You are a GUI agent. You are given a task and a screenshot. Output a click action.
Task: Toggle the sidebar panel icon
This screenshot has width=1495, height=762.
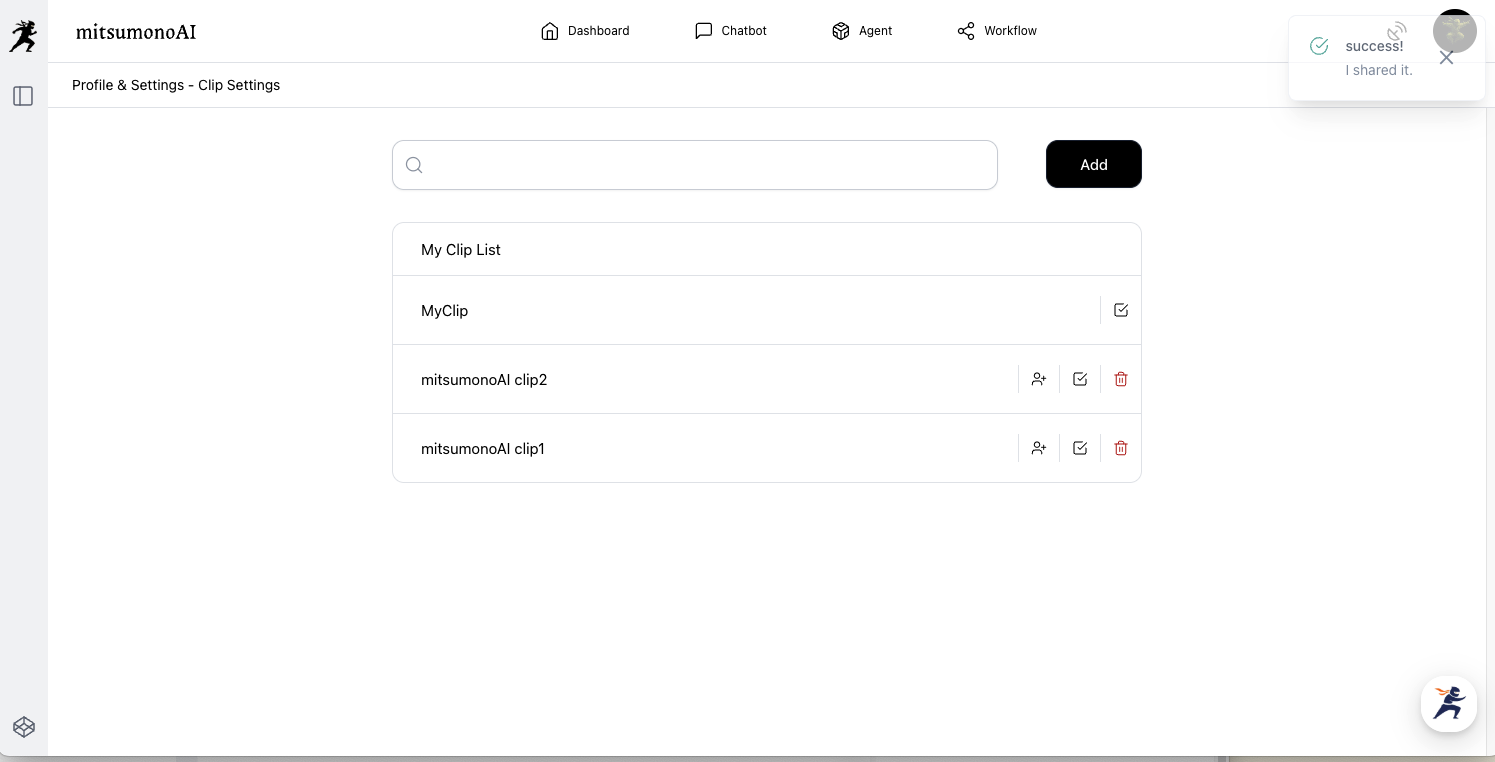(23, 96)
